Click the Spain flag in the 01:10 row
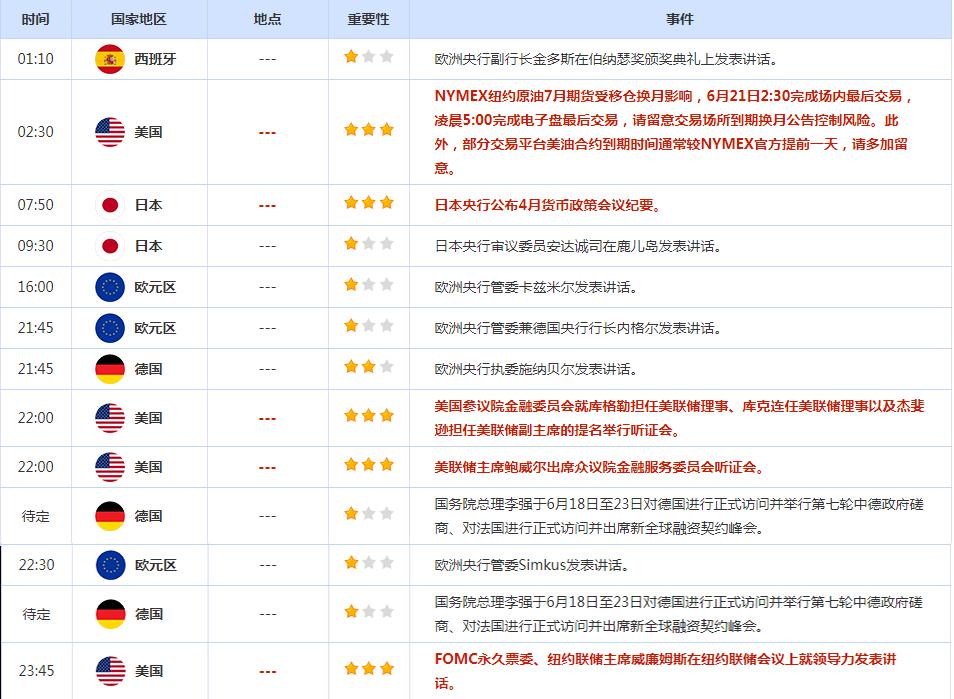The image size is (954, 699). coord(110,59)
